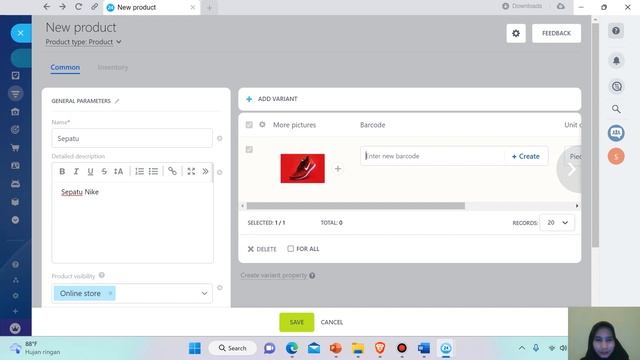Screen dimensions: 640x360
Task: Open Downloads in the title bar
Action: coord(522,6)
